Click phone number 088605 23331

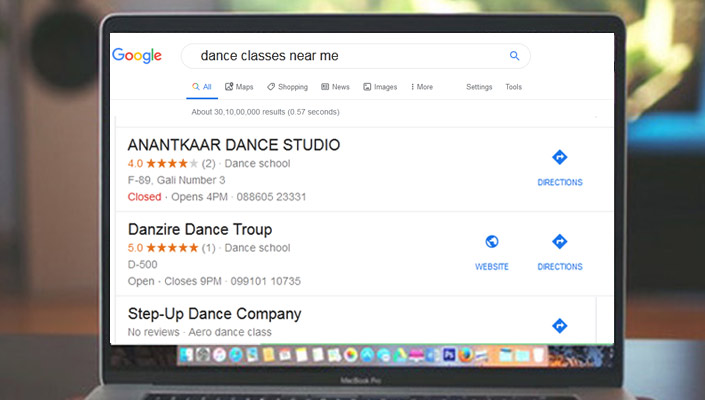(271, 197)
